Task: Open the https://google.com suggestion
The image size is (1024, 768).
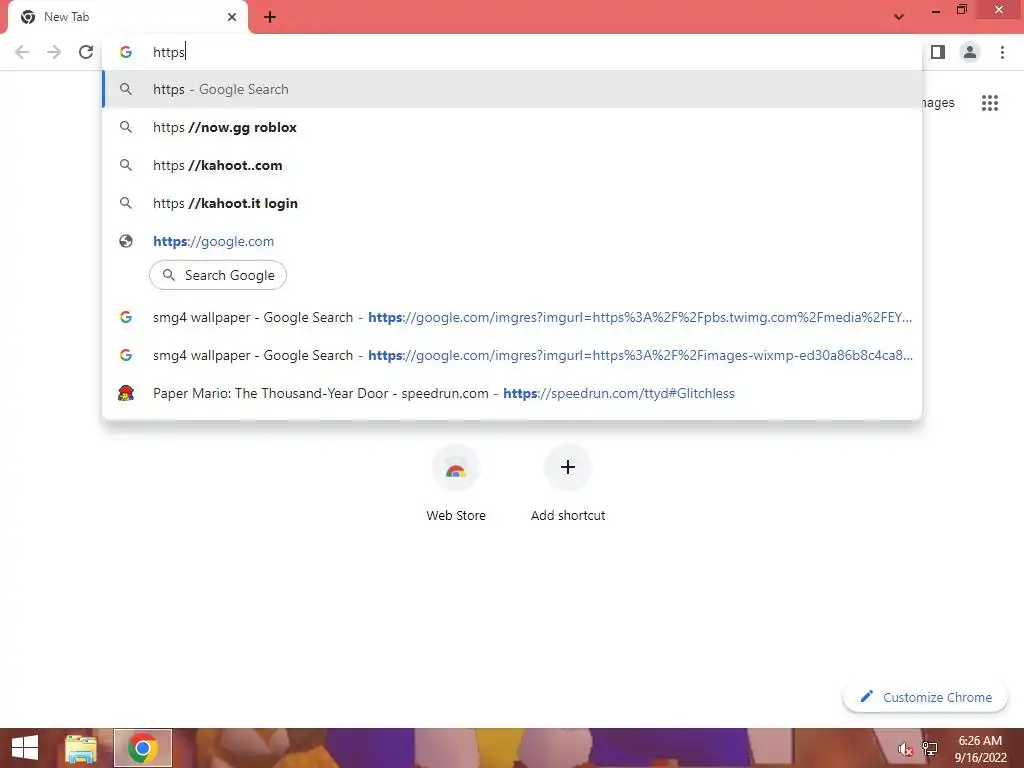Action: click(512, 241)
